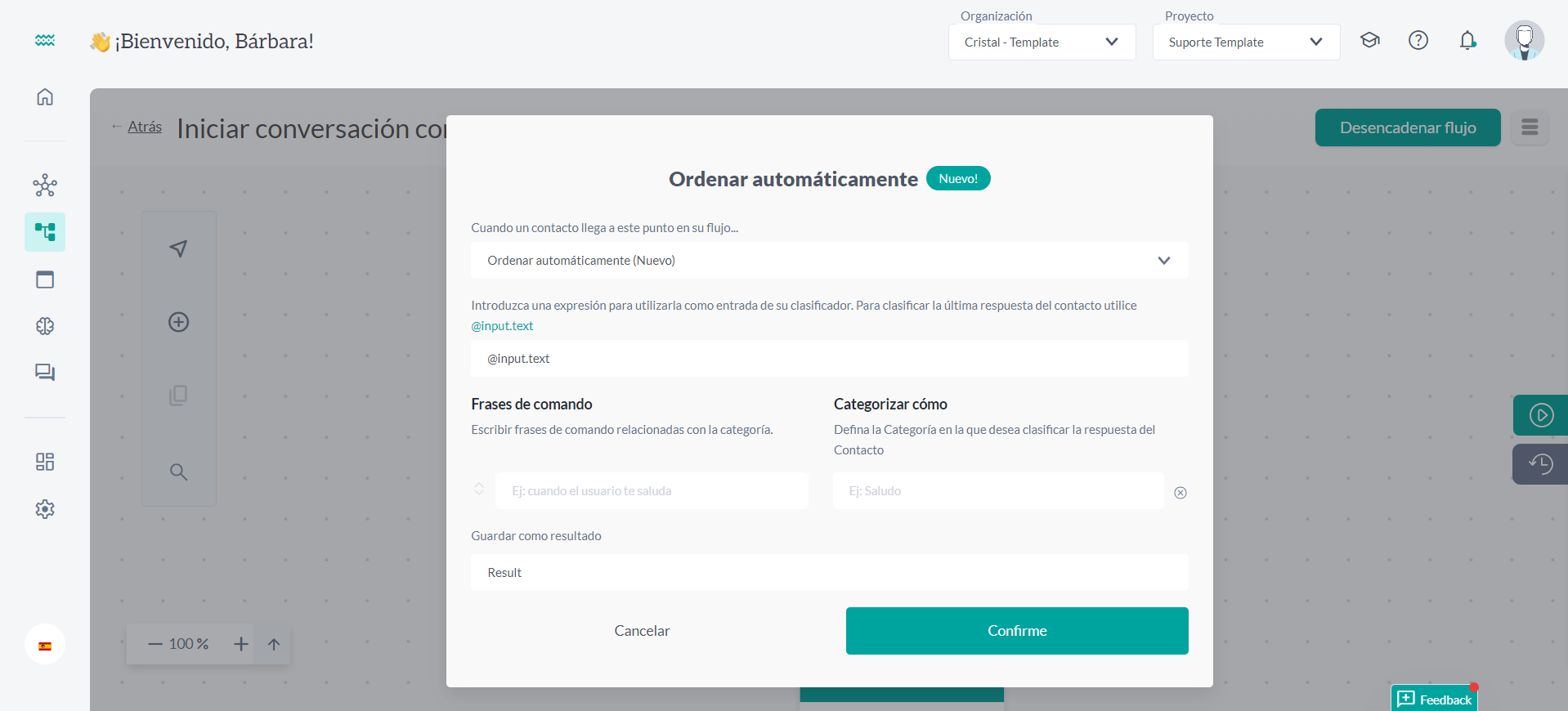Focus the Frases de comando input field
This screenshot has width=1568, height=711.
click(652, 491)
